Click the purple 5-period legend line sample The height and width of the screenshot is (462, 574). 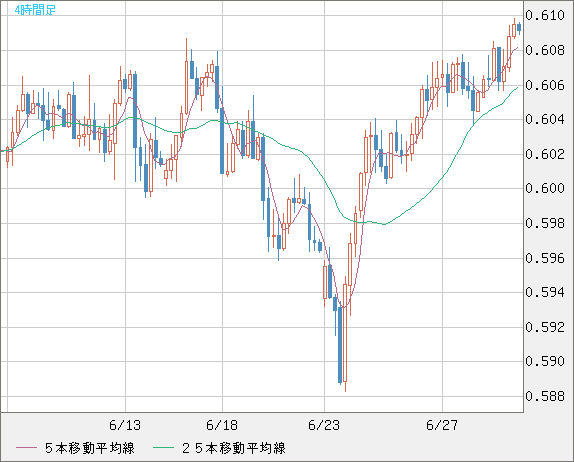click(26, 448)
